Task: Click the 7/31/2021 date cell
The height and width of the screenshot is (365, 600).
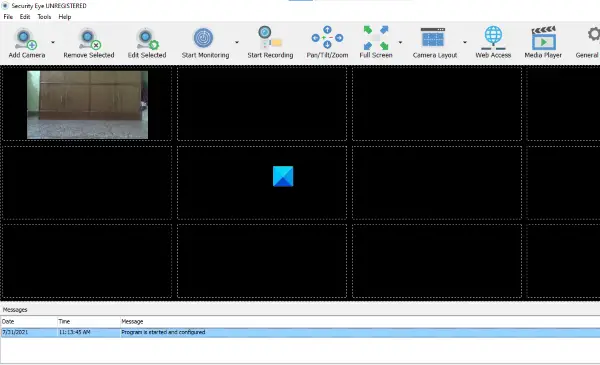Action: click(x=15, y=332)
